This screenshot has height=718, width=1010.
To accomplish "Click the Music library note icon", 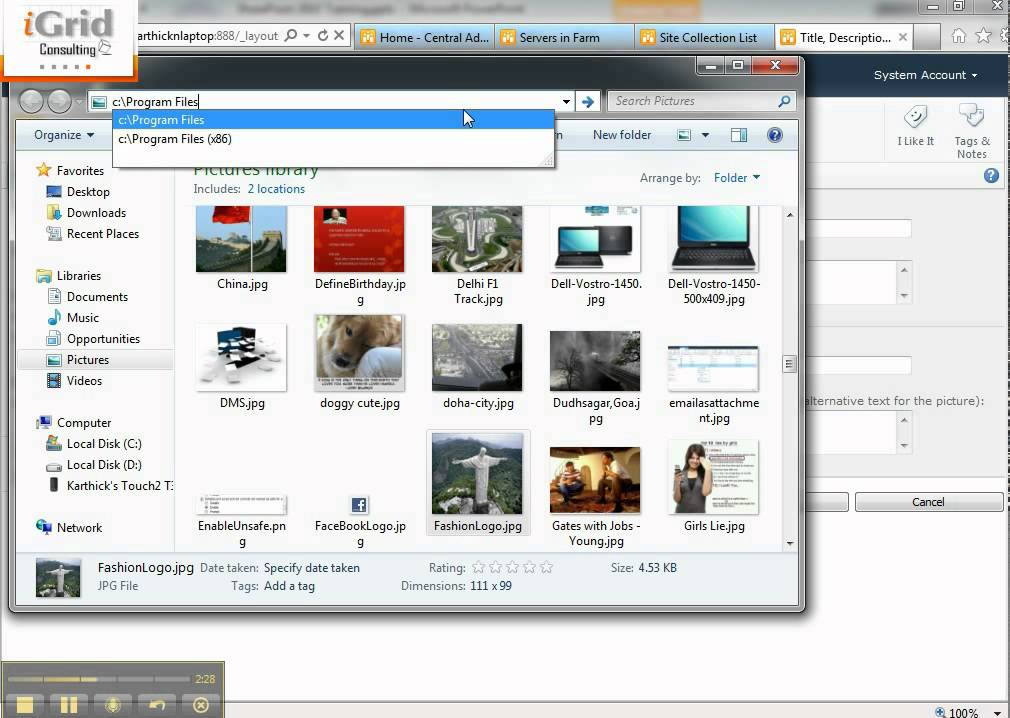I will 54,317.
